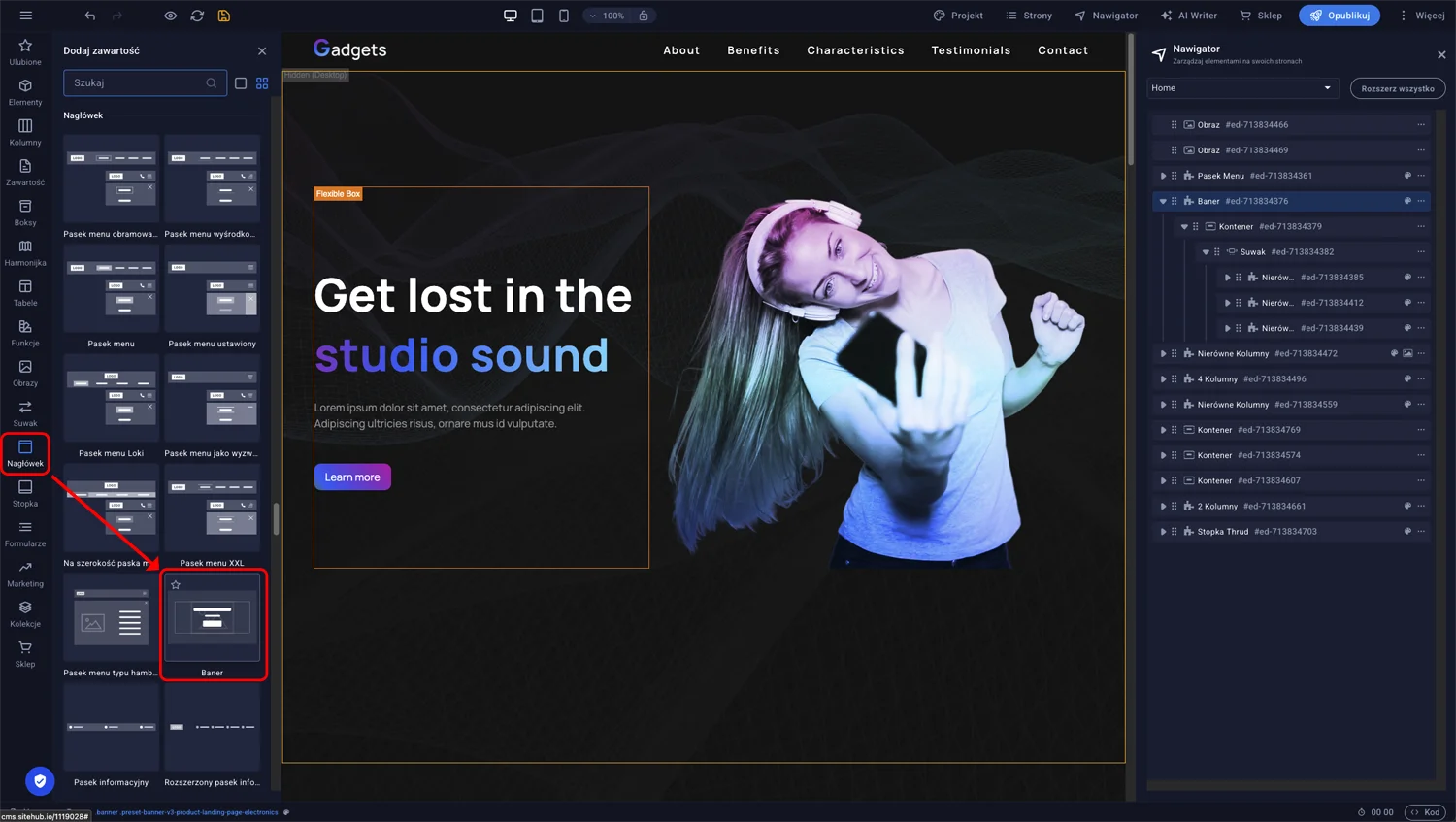This screenshot has width=1456, height=822.
Task: Click the Opublikuj button
Action: [x=1339, y=16]
